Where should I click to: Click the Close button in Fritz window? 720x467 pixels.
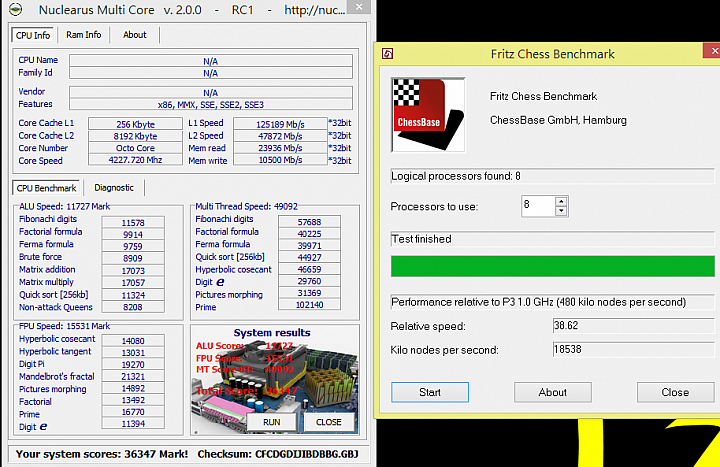pos(675,392)
